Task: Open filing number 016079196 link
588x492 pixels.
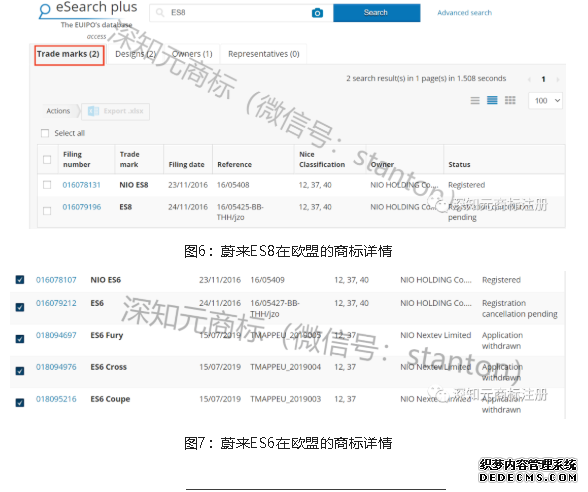Action: (x=81, y=207)
